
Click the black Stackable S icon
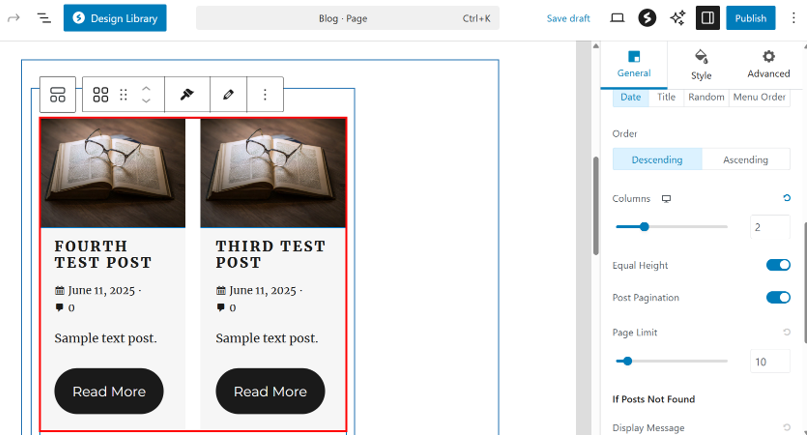point(647,18)
